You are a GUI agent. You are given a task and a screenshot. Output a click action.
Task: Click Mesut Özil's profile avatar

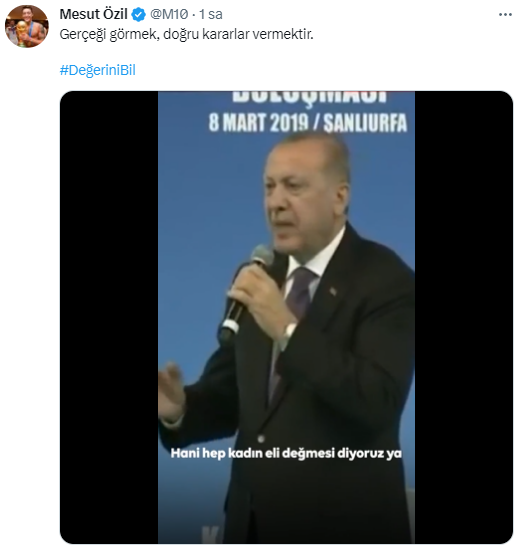(27, 26)
